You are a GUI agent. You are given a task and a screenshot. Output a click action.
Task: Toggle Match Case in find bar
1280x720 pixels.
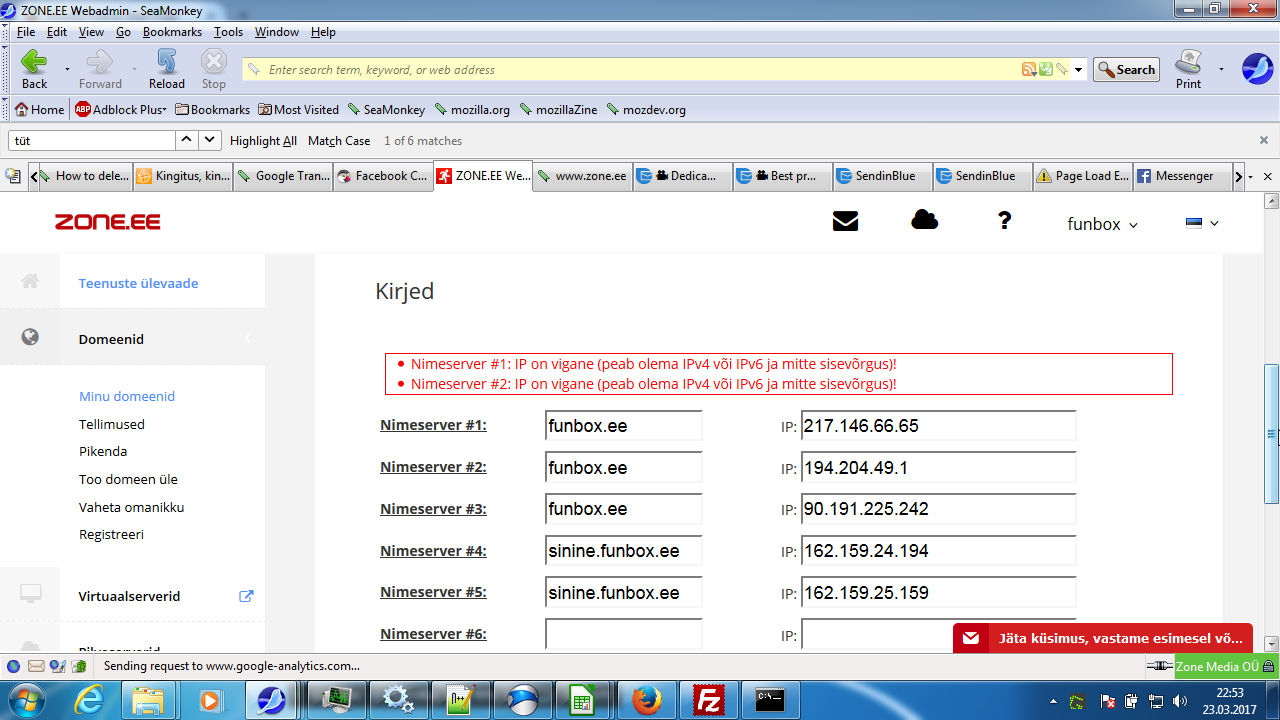[339, 141]
